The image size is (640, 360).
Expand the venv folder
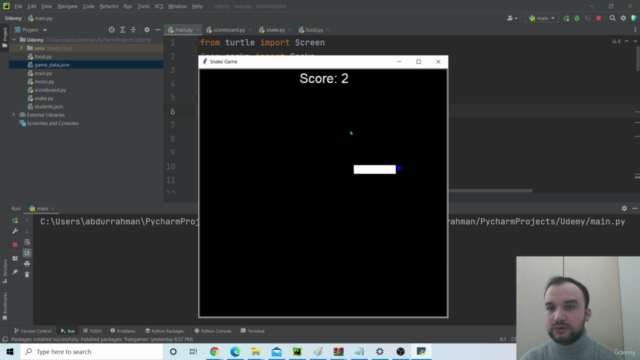21,48
